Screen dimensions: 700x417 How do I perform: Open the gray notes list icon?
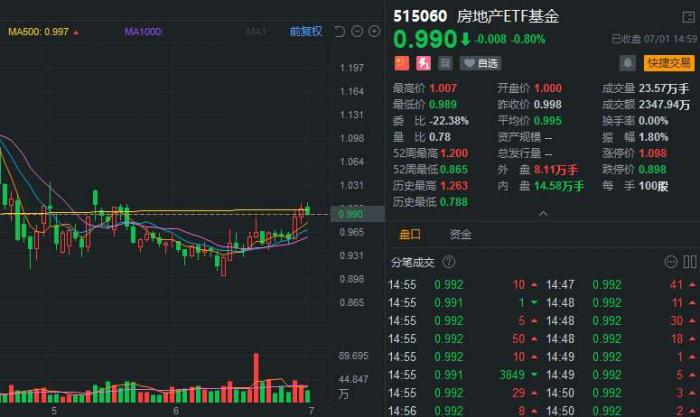coord(445,63)
